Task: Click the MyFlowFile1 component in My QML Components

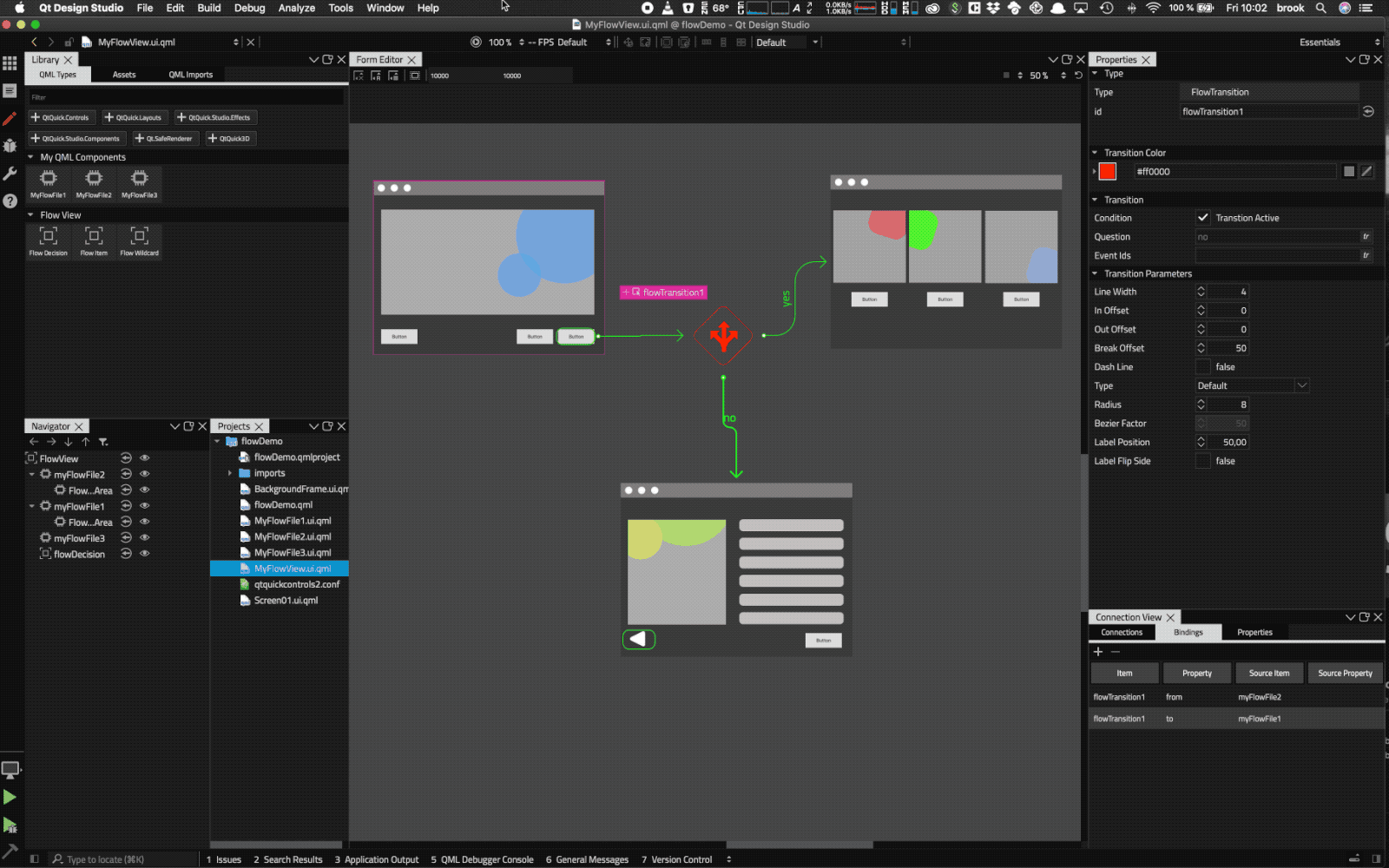Action: tap(48, 182)
